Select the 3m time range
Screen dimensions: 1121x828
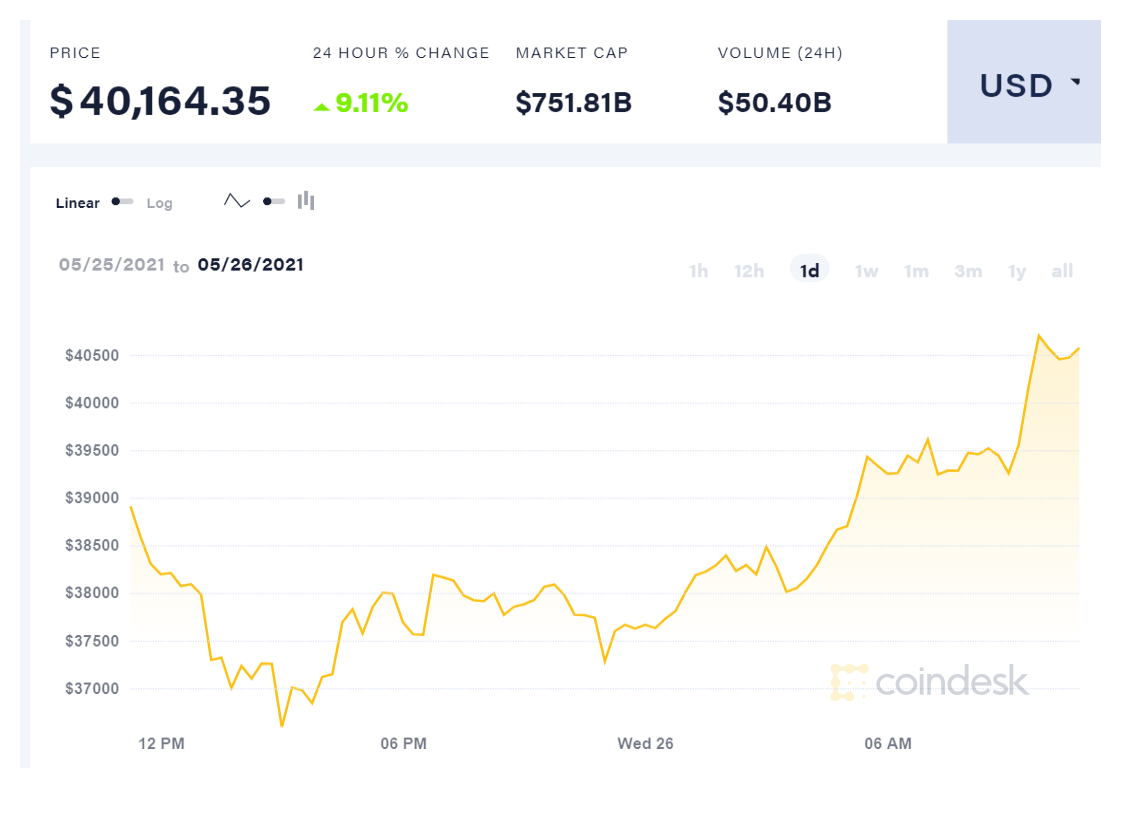point(967,271)
